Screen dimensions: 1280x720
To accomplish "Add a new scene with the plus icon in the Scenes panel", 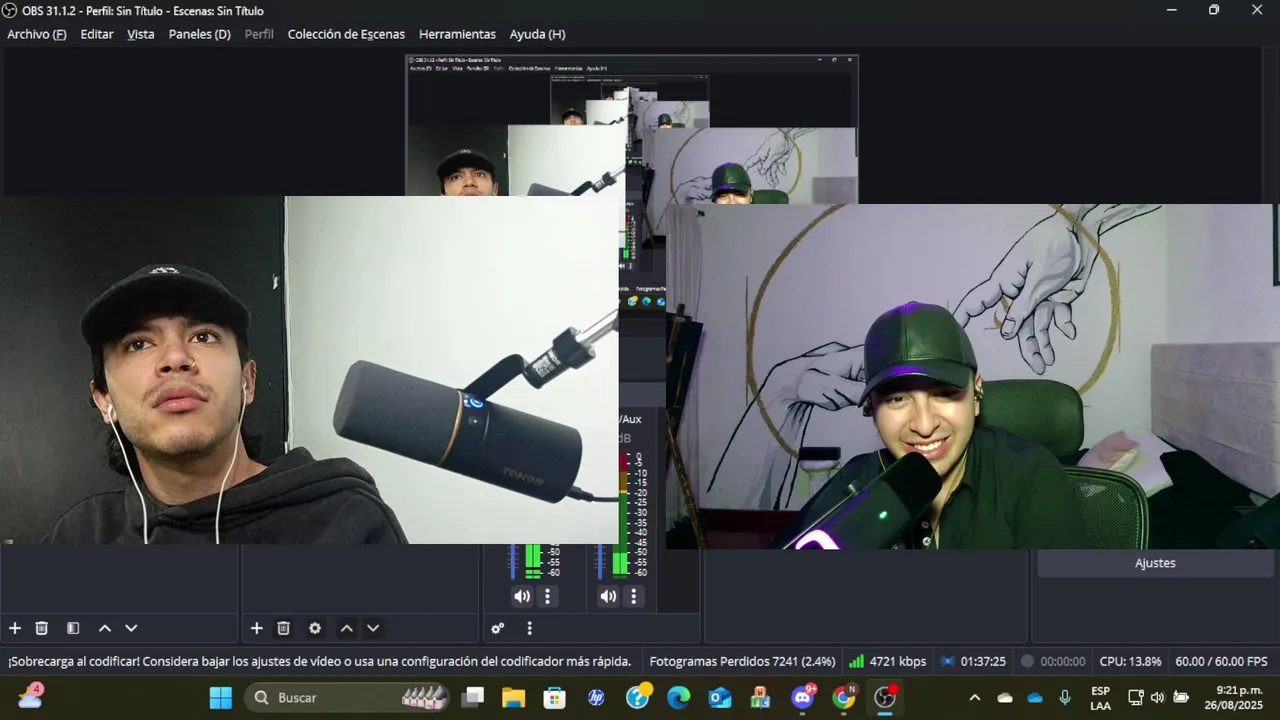I will pos(15,628).
